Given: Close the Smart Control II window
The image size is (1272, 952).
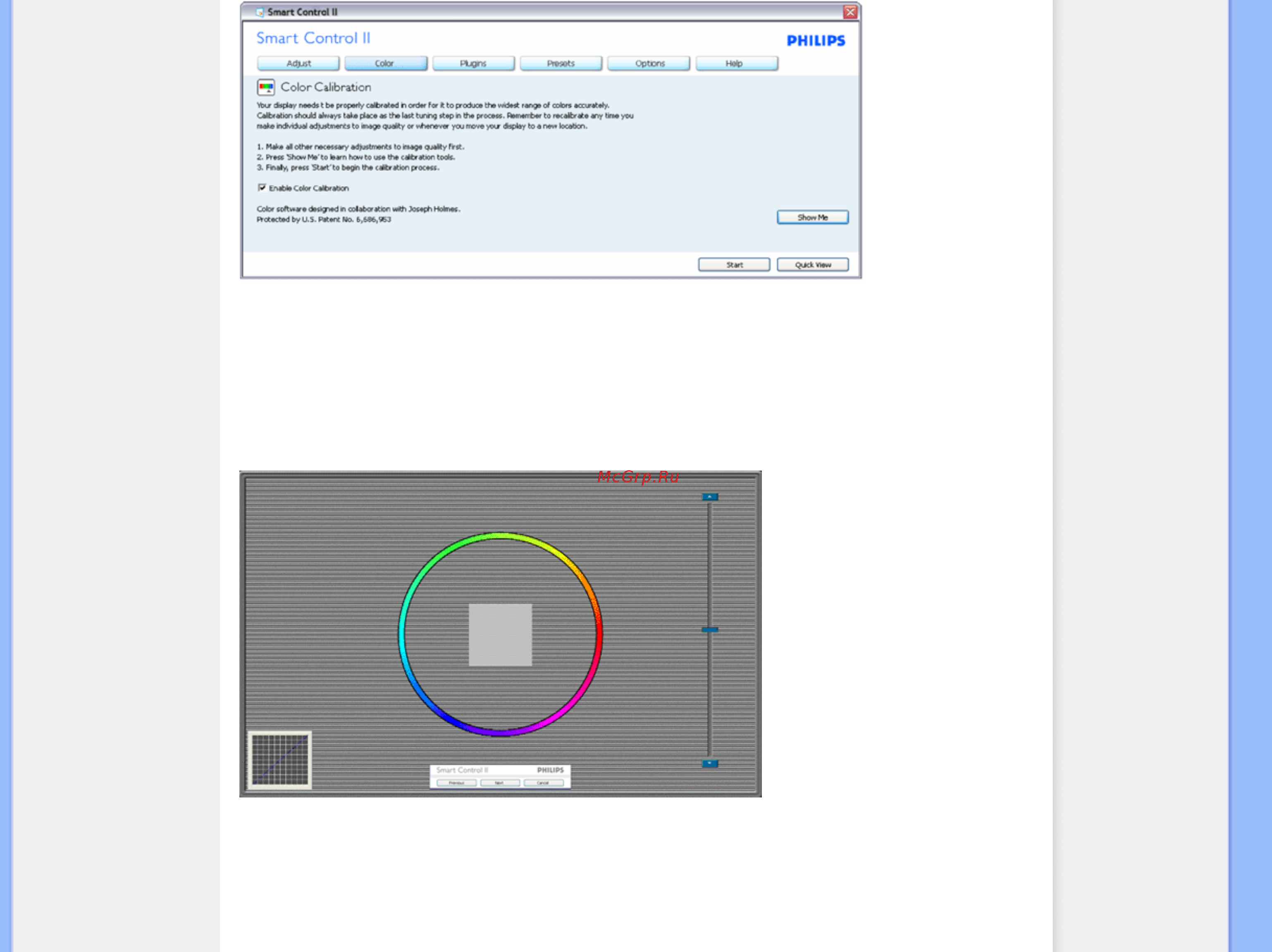Looking at the screenshot, I should [850, 12].
